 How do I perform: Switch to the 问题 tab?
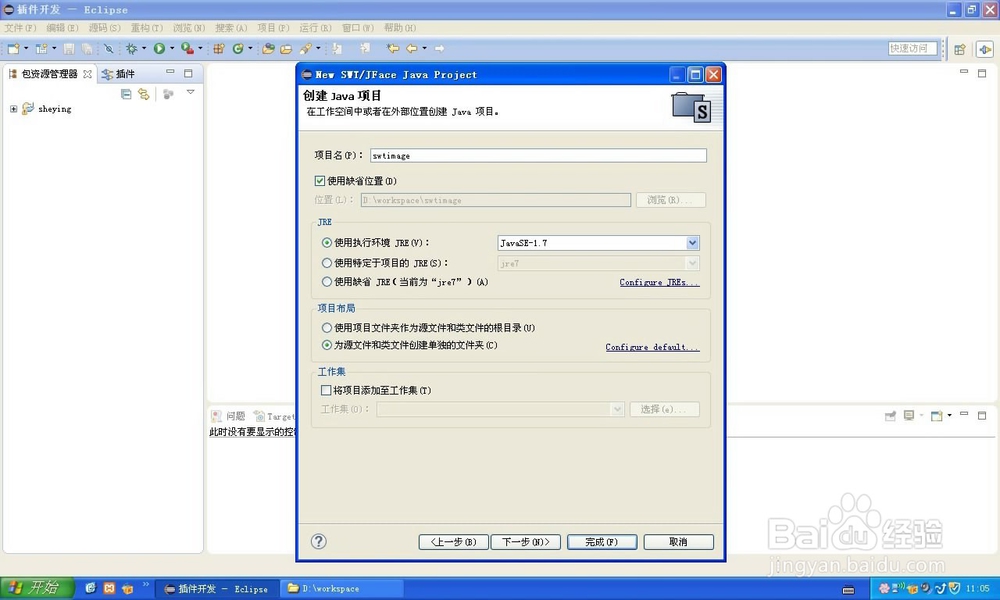point(229,416)
